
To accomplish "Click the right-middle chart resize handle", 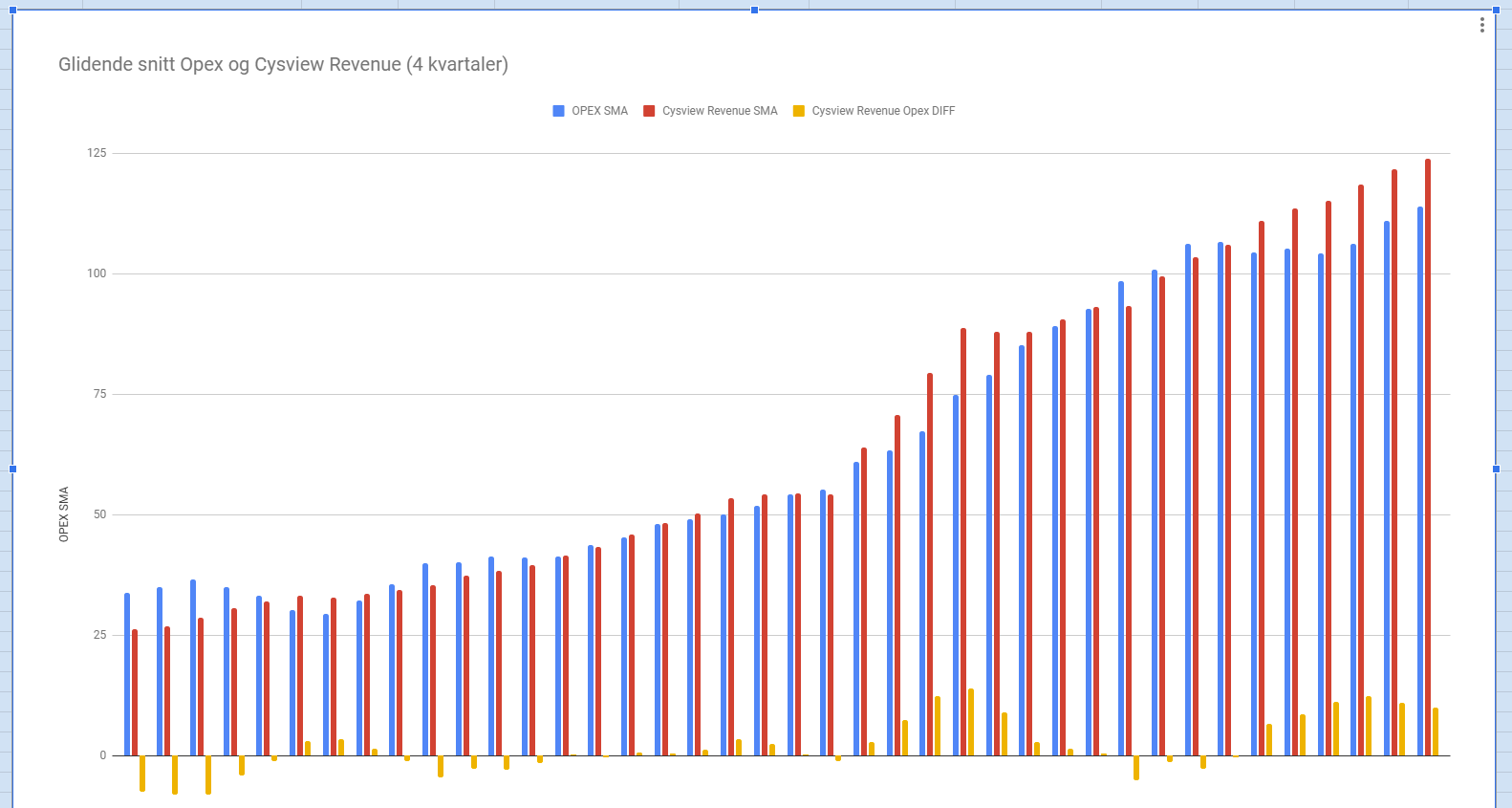I will click(x=1496, y=469).
